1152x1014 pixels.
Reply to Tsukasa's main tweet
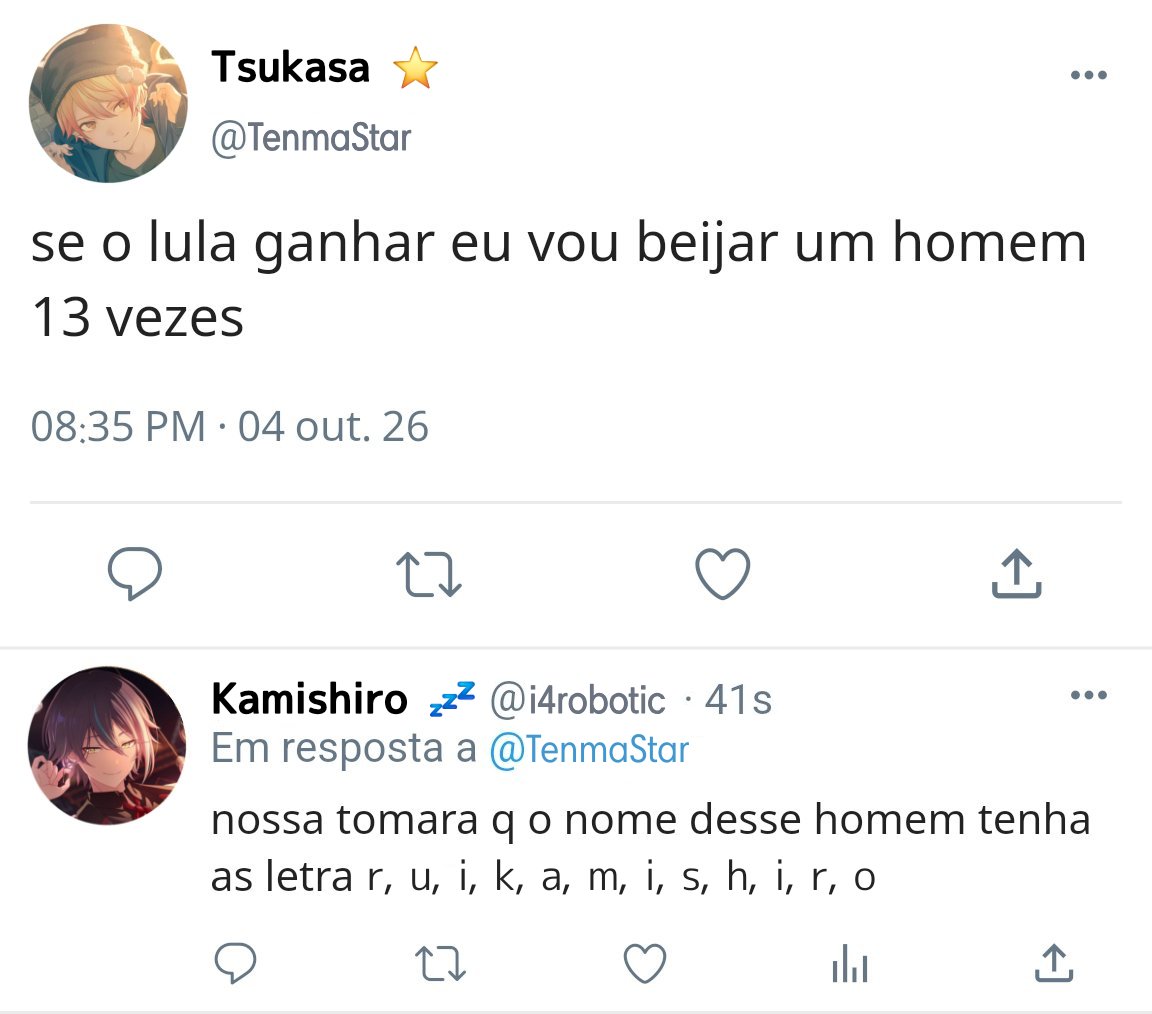[x=134, y=573]
